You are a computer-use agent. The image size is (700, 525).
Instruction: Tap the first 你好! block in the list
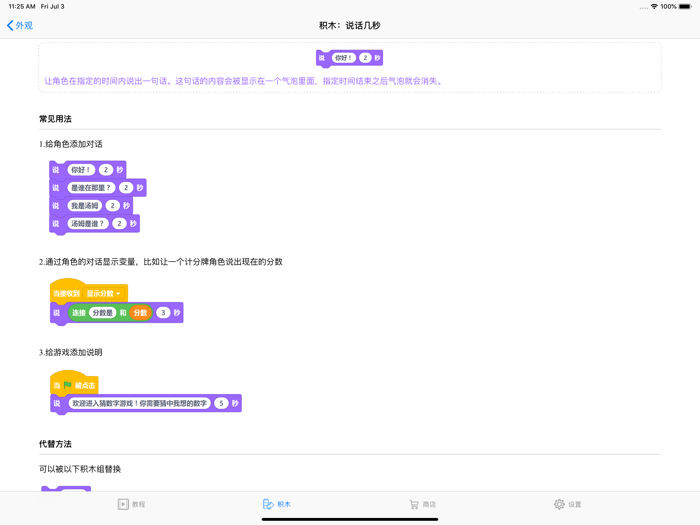click(x=88, y=170)
